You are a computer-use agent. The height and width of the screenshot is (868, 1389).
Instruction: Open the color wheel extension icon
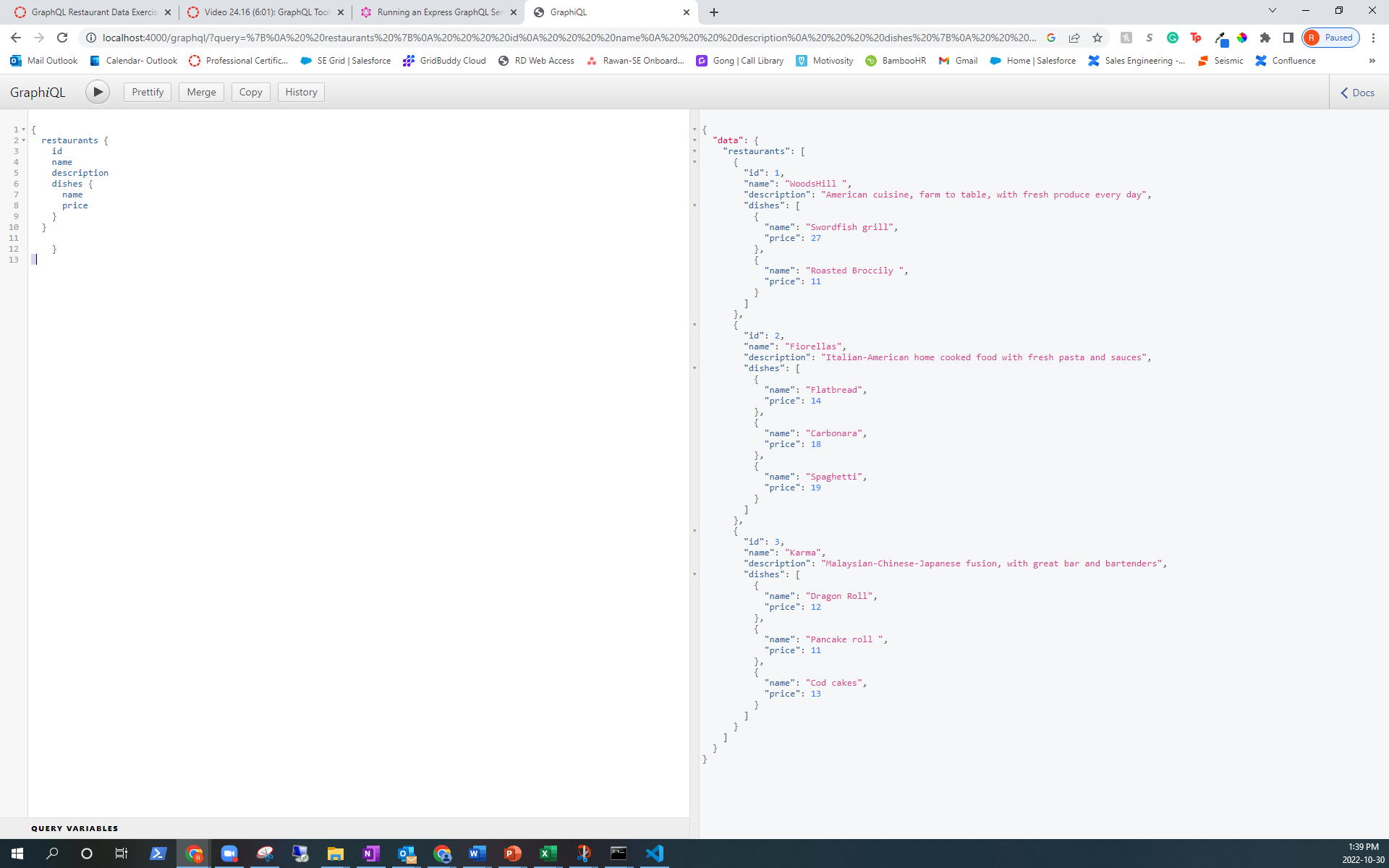click(1242, 38)
